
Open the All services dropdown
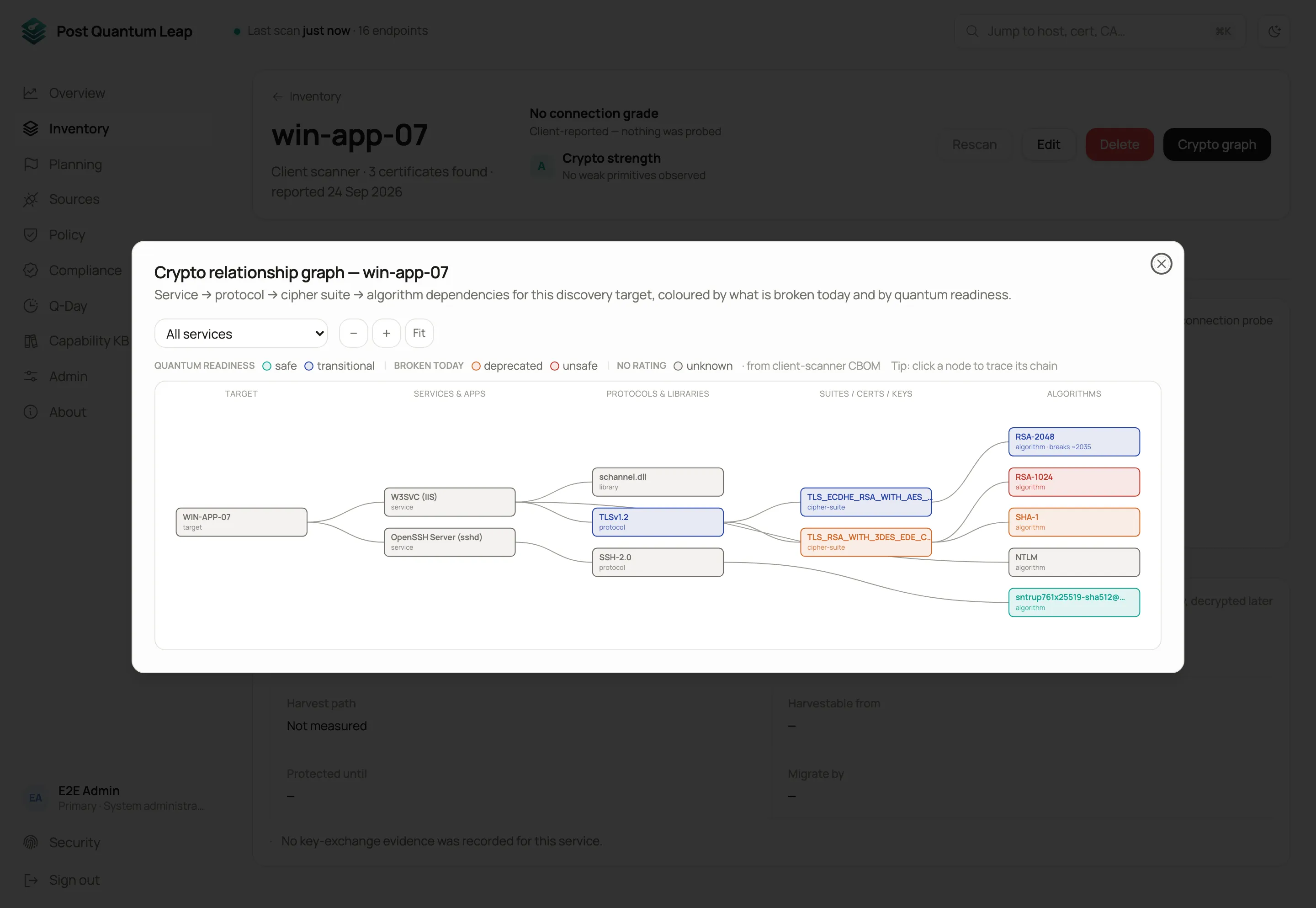point(241,334)
